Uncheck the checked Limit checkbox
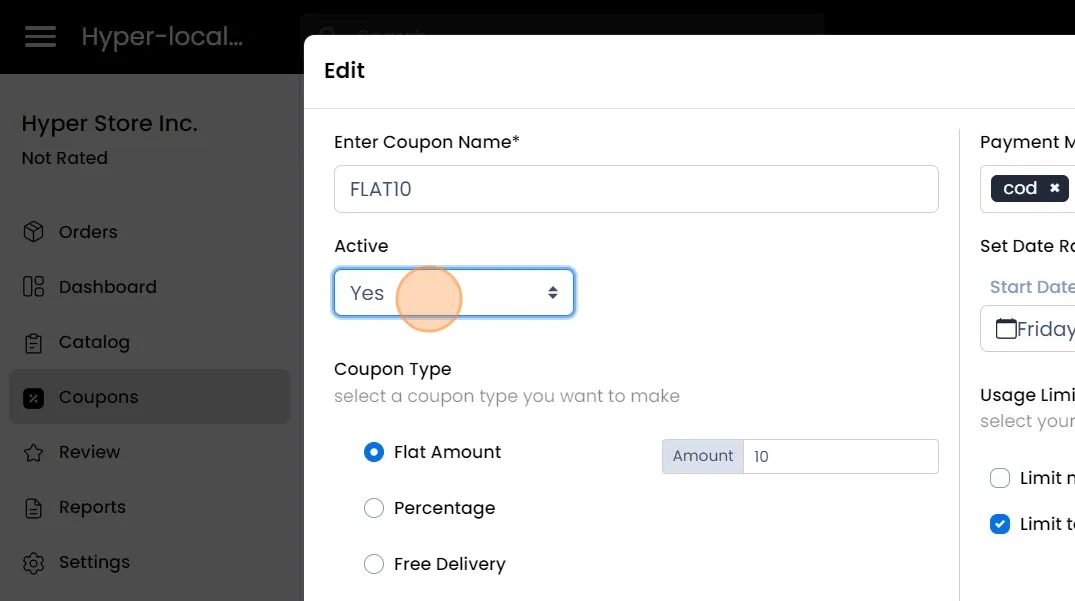The width and height of the screenshot is (1075, 601). tap(1000, 524)
